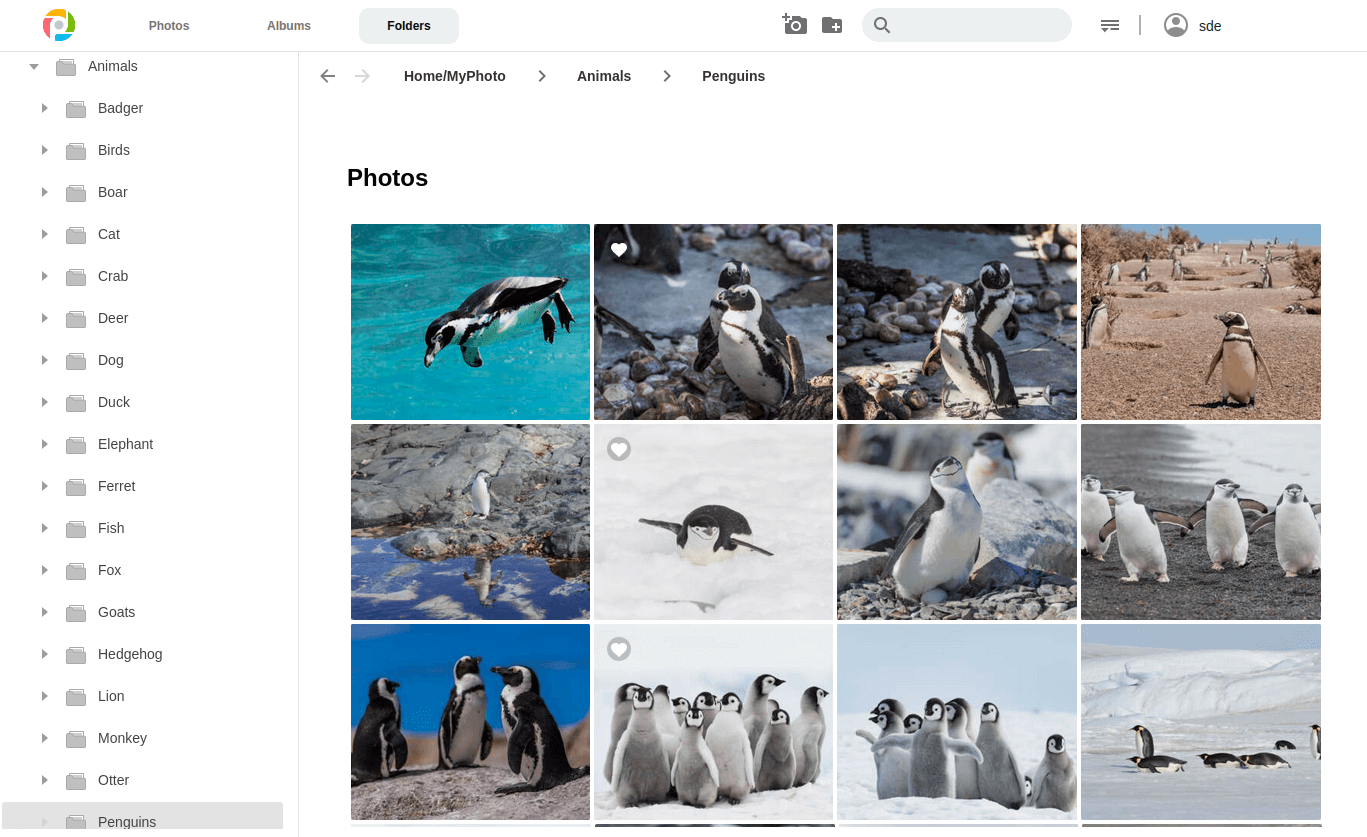1367x837 pixels.
Task: Expand the Cat folder arrow
Action: tap(44, 234)
